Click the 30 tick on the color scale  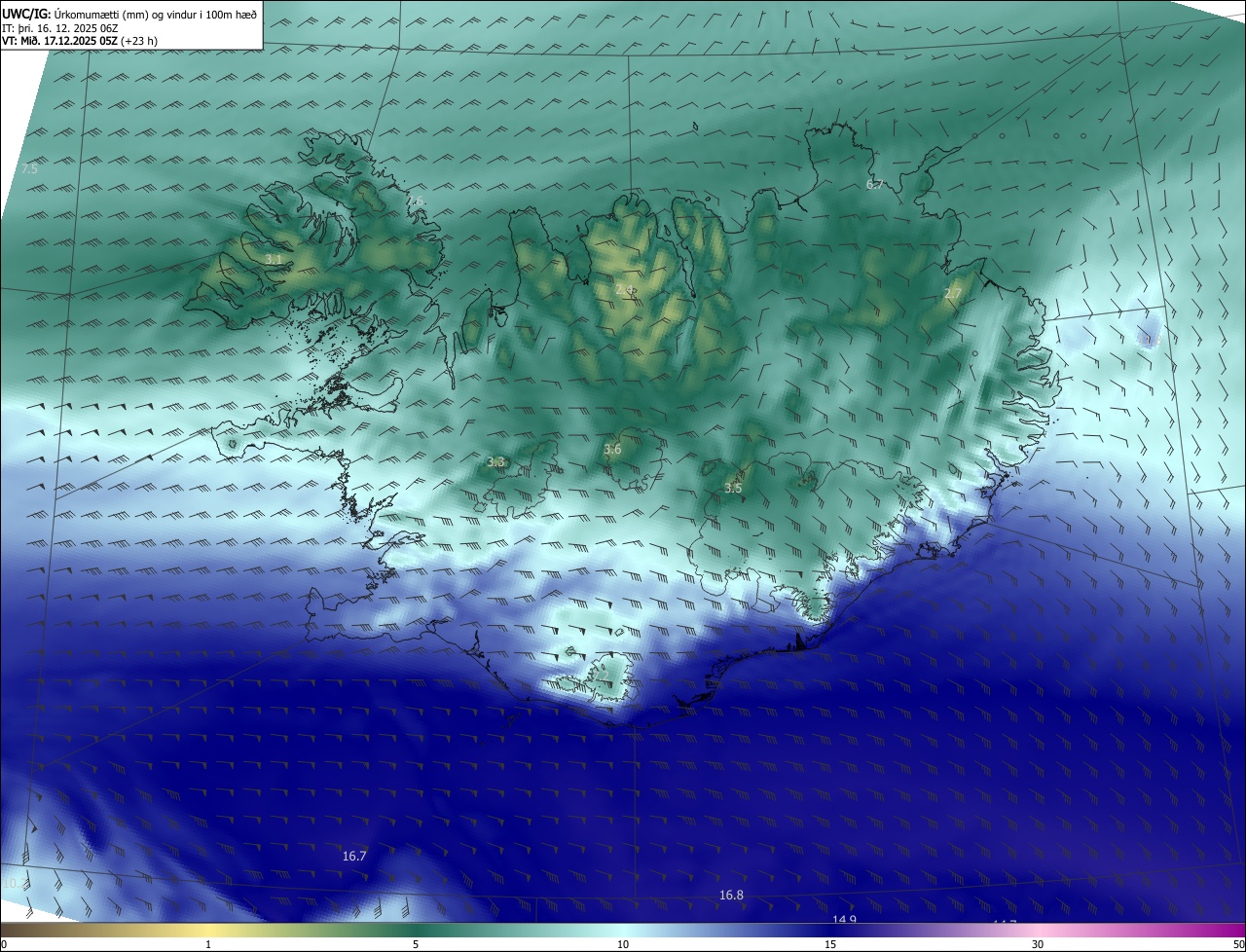[x=1038, y=944]
